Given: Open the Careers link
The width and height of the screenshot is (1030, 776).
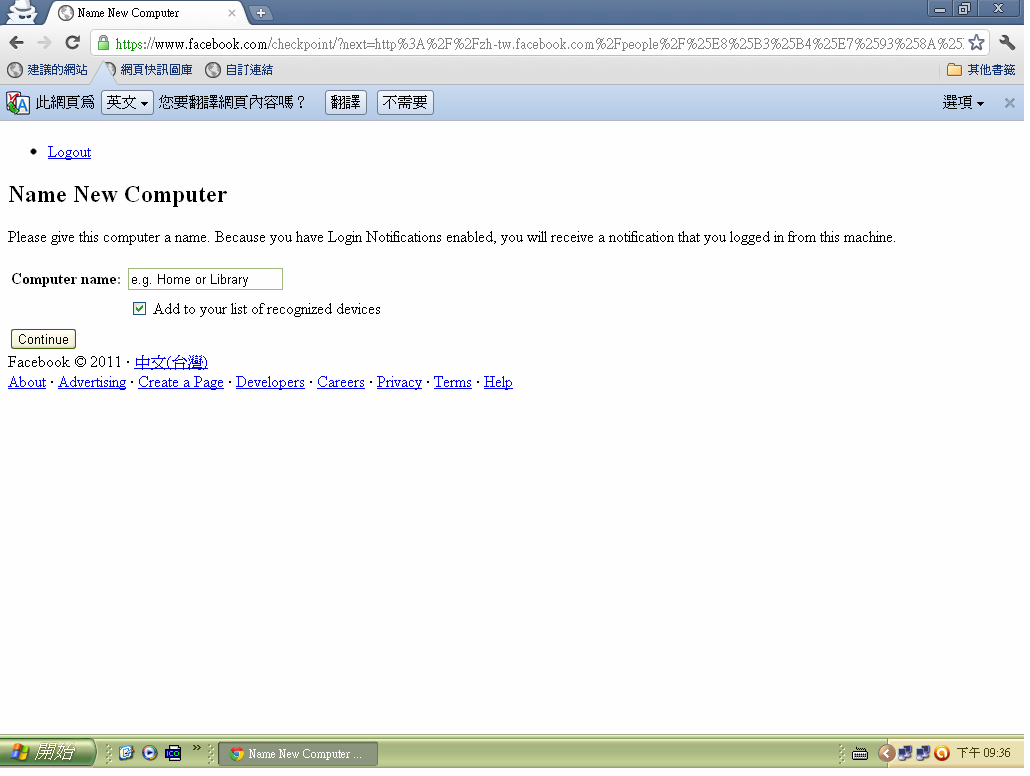Looking at the screenshot, I should point(340,382).
